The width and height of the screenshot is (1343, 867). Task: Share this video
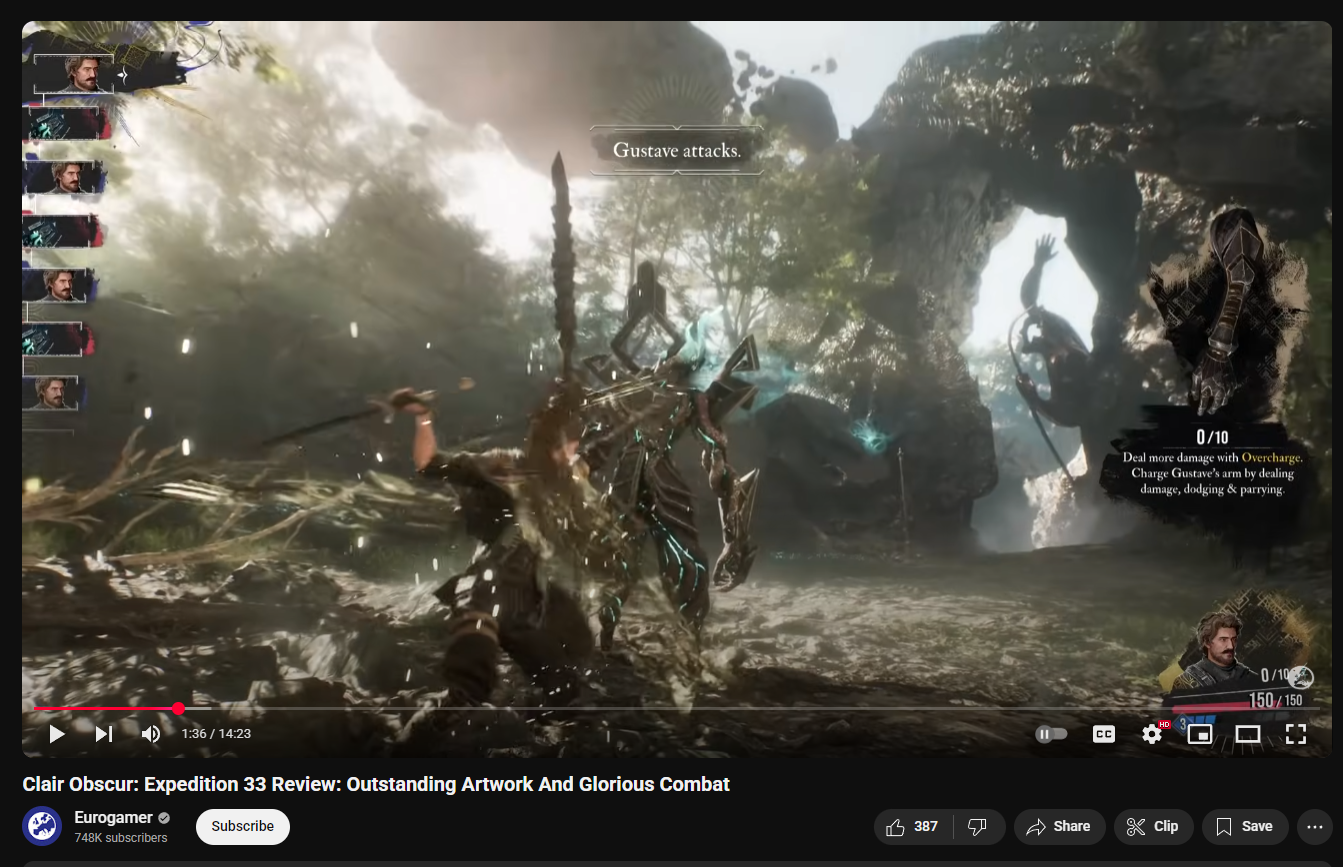tap(1059, 827)
